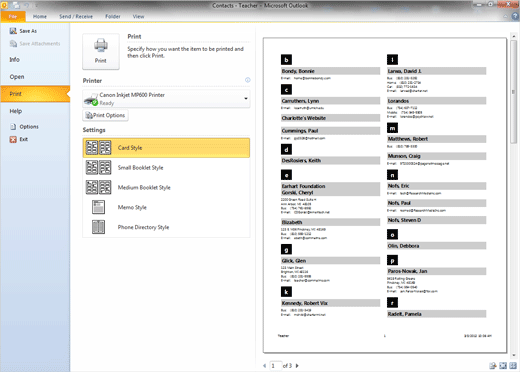Image resolution: width=520 pixels, height=372 pixels.
Task: Open the Info backstage section
Action: coord(15,60)
